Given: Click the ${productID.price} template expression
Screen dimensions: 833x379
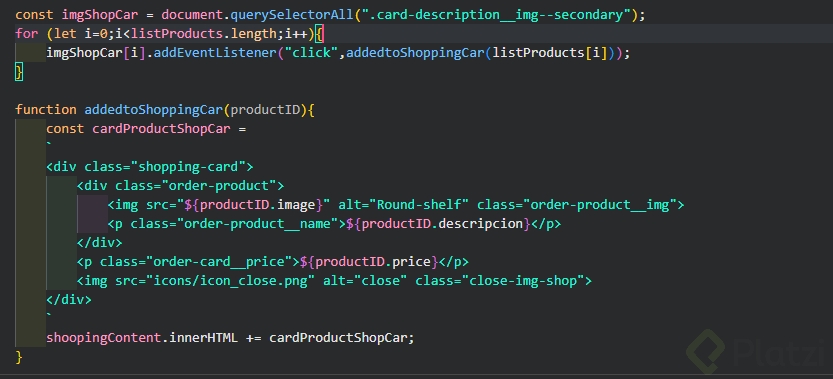Looking at the screenshot, I should point(369,262).
